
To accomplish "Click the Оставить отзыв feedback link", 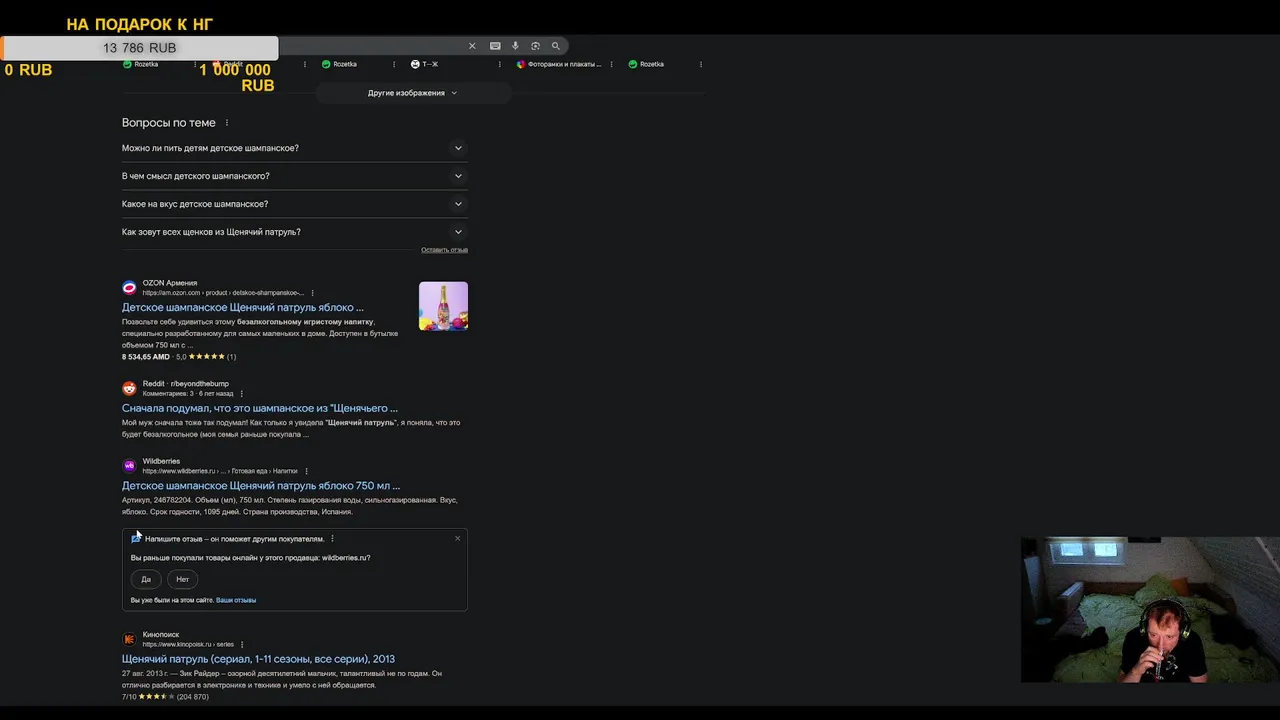I will tap(444, 250).
